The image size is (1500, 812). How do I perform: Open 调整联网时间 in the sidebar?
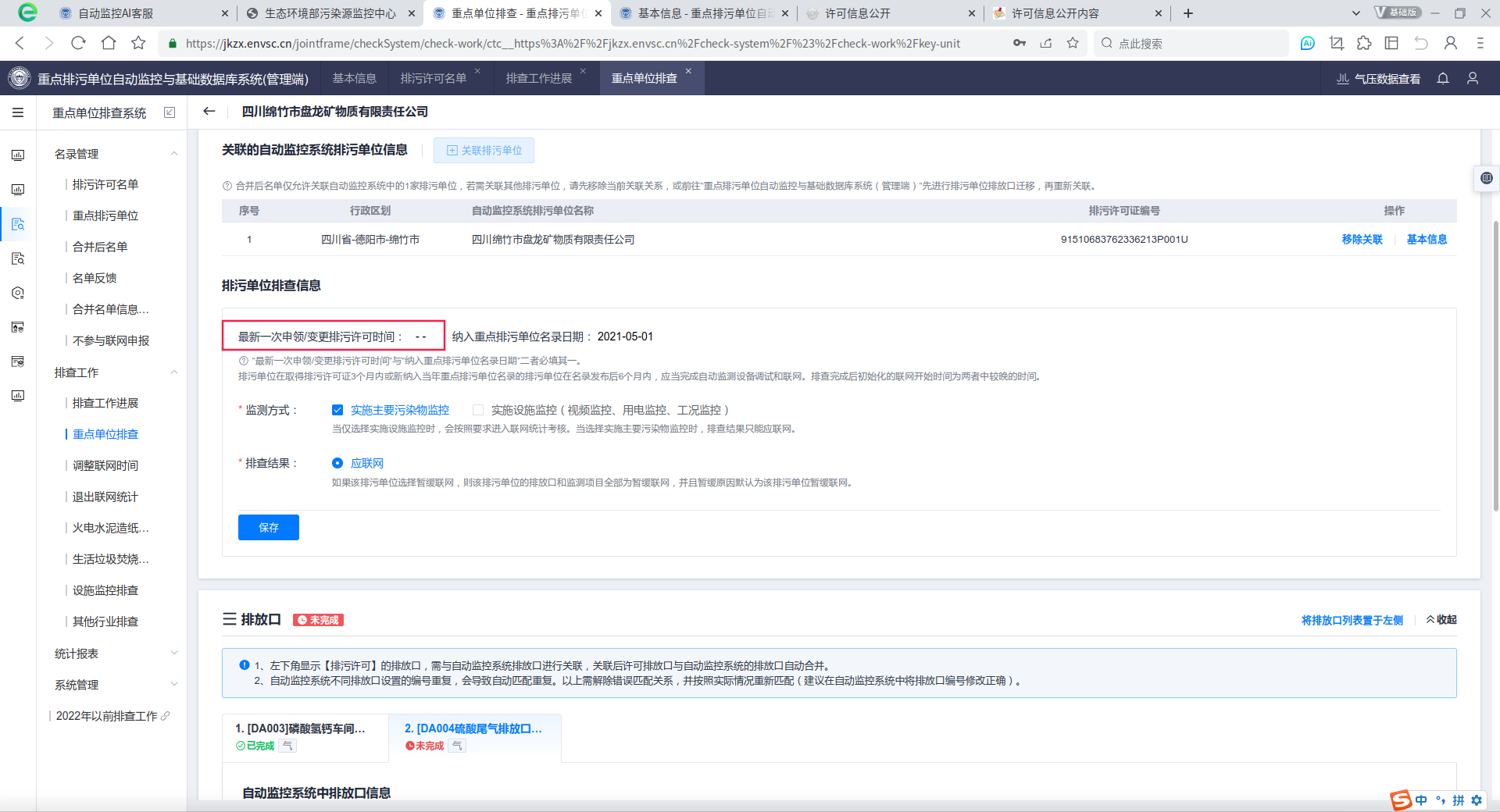click(x=105, y=465)
